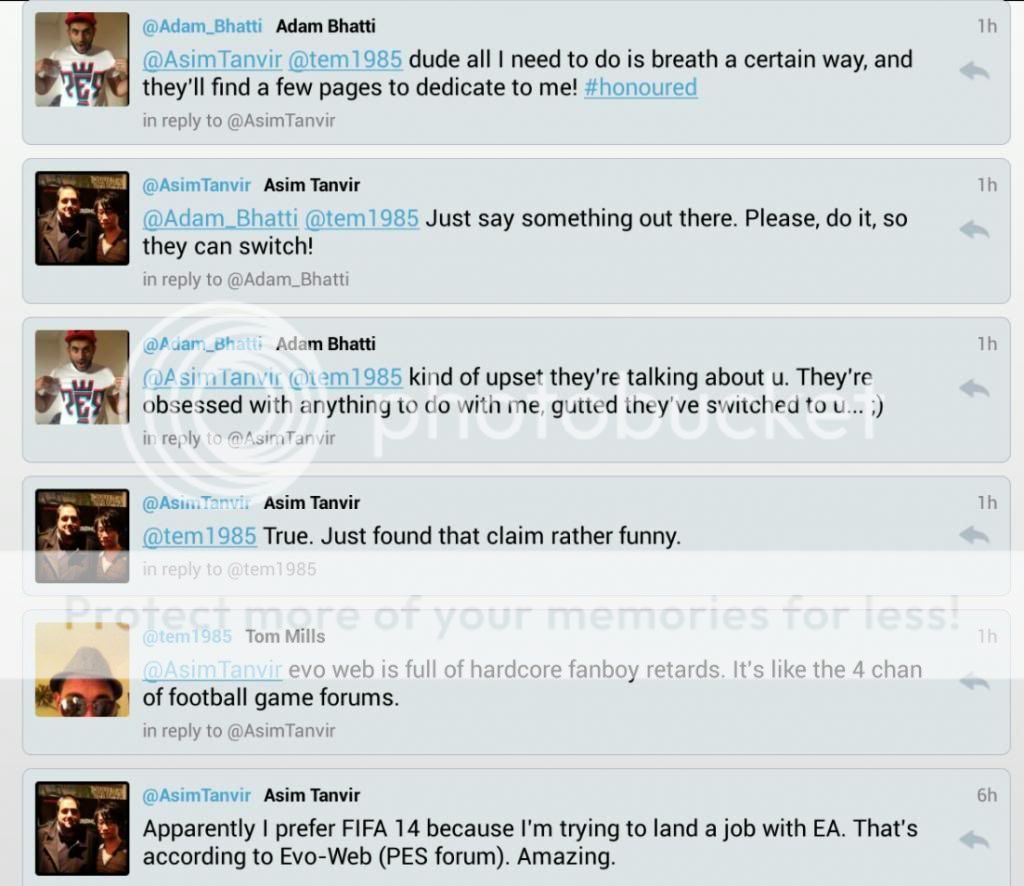Image resolution: width=1024 pixels, height=886 pixels.
Task: Open the @AsimTanvir mention in Tom Mills' tweet
Action: (x=211, y=669)
